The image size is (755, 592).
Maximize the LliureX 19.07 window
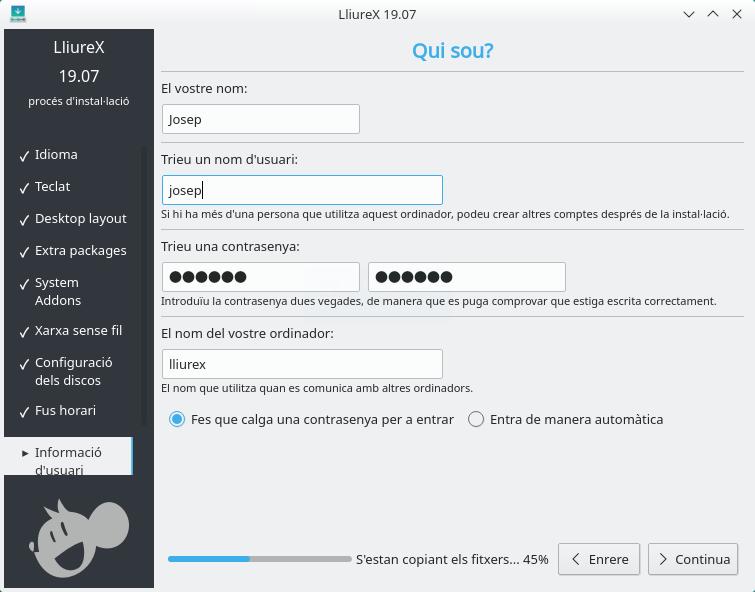click(x=713, y=14)
